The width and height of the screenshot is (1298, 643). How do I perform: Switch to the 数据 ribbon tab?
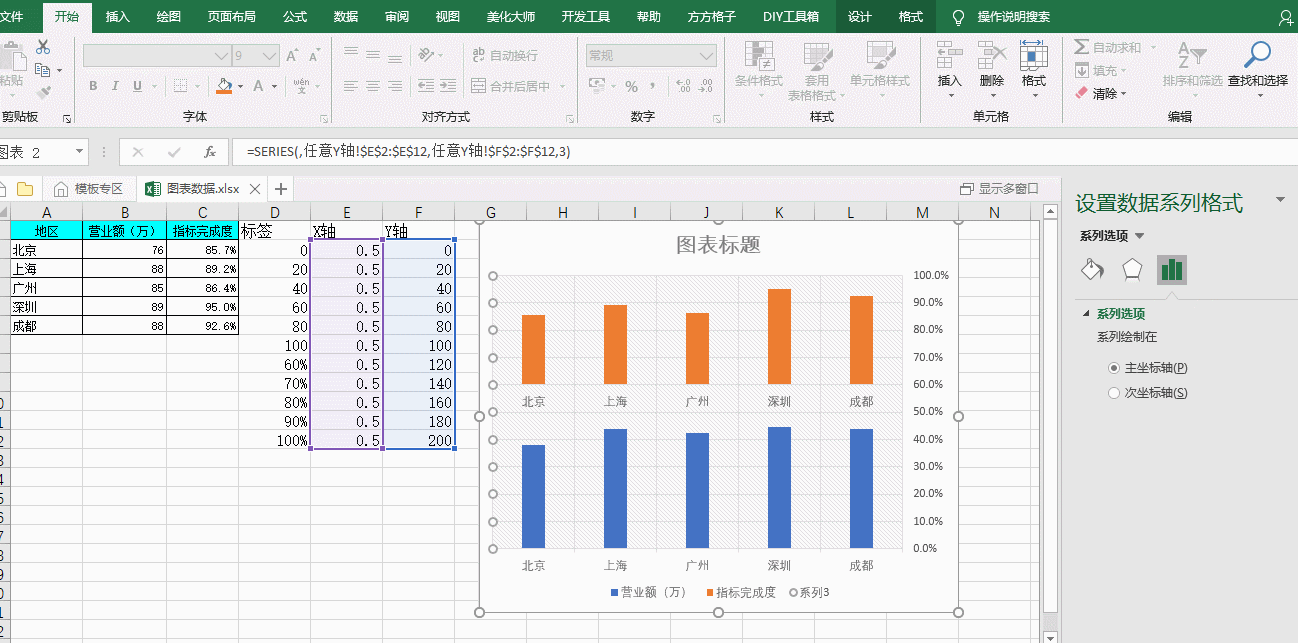346,17
